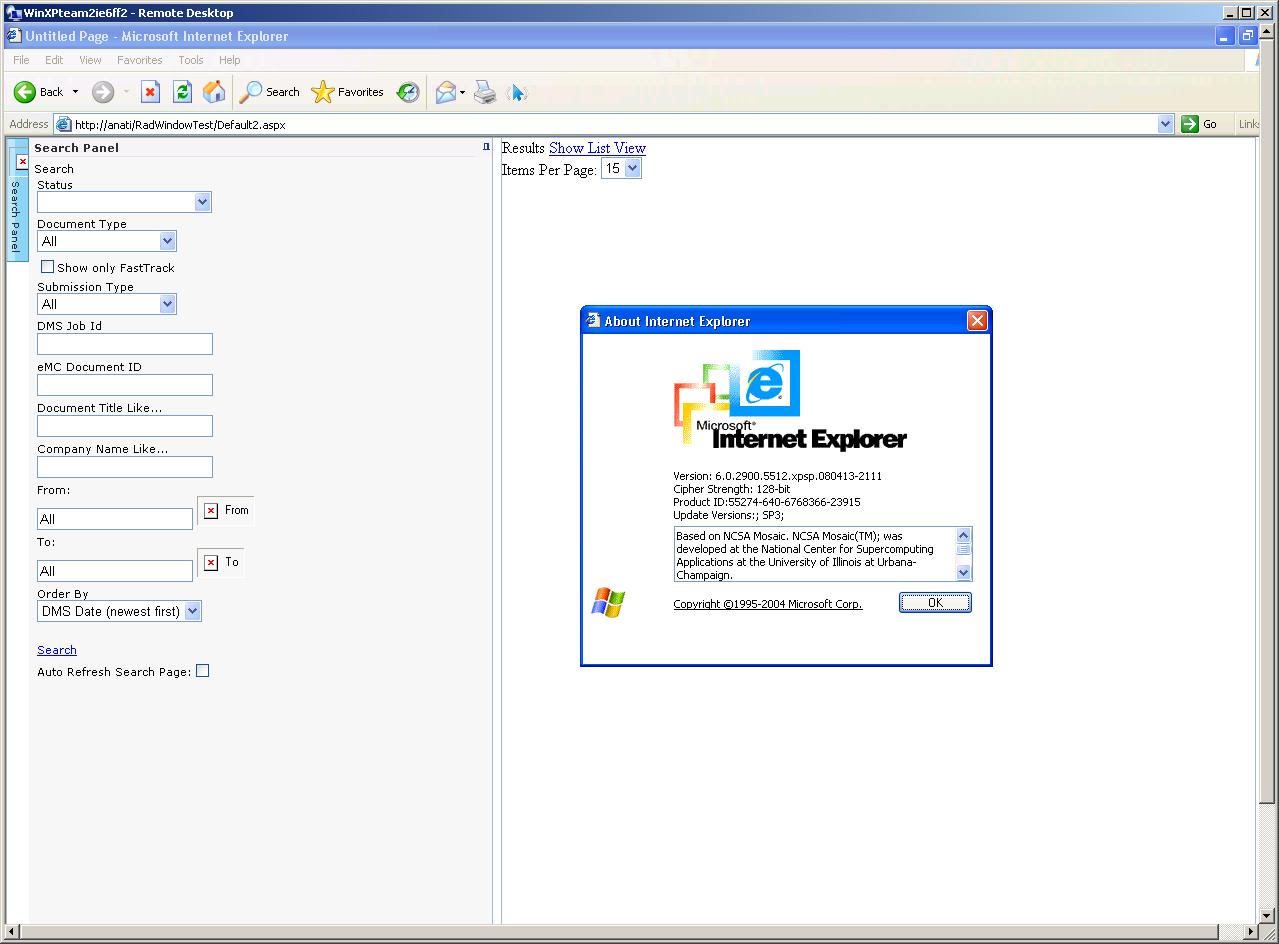
Task: Click Show List View link
Action: pos(597,148)
